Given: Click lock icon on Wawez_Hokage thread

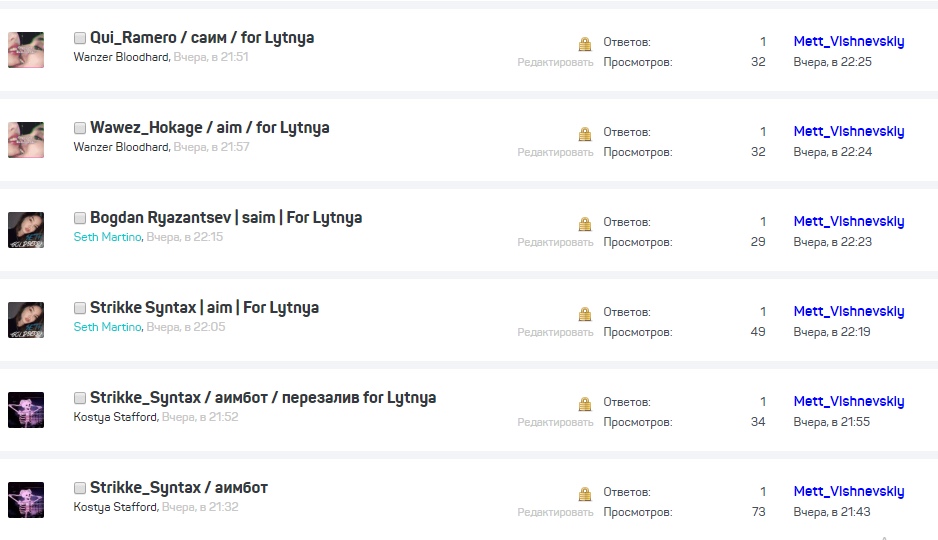Looking at the screenshot, I should pos(585,134).
